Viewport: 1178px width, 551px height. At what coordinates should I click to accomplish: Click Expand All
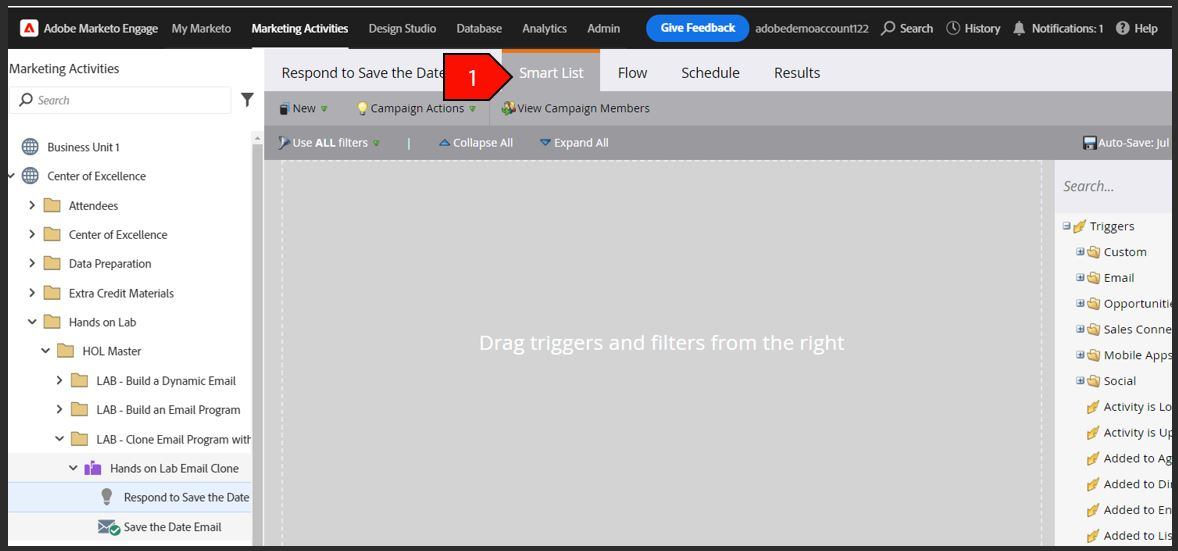tap(574, 143)
